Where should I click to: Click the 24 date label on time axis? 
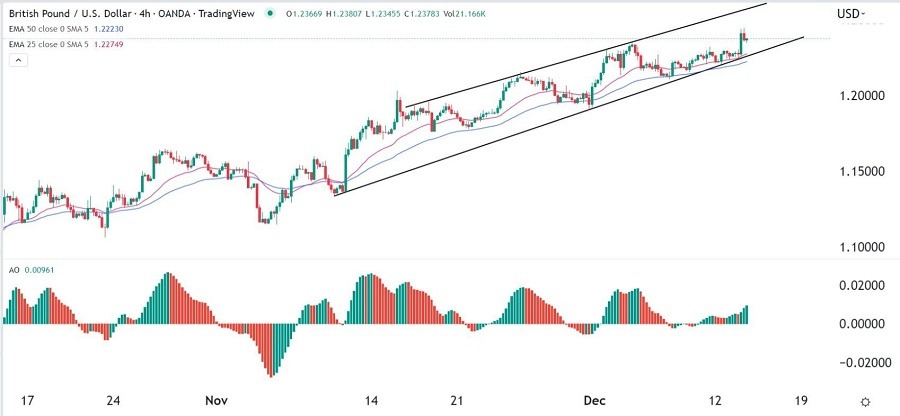pos(114,400)
